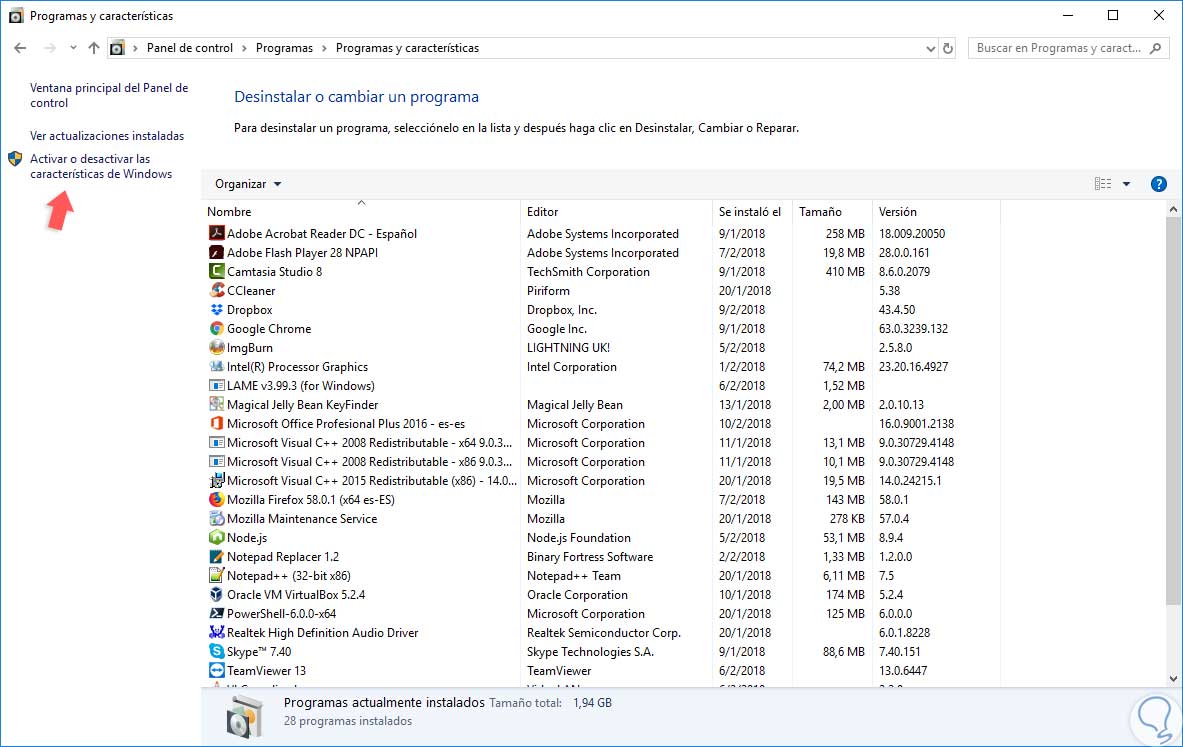Click the Magical Jelly Bean KeyFinder icon
The image size is (1183, 747).
[x=217, y=404]
